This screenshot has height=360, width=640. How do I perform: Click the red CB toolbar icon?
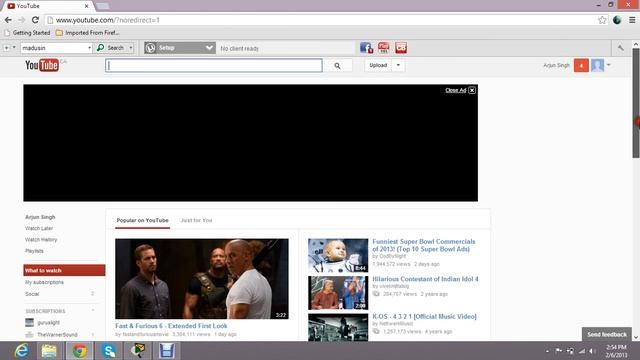[x=401, y=48]
